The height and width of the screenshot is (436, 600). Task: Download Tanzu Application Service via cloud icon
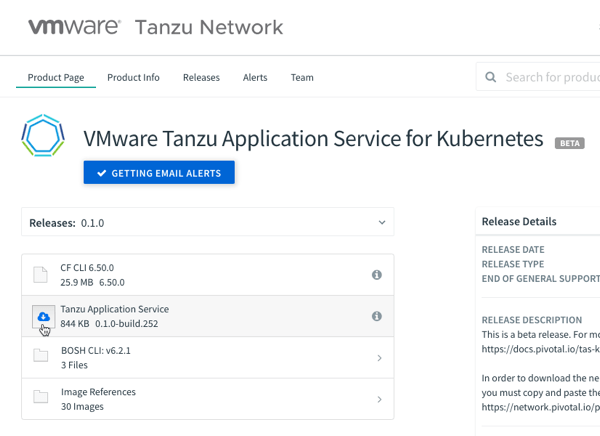(44, 317)
